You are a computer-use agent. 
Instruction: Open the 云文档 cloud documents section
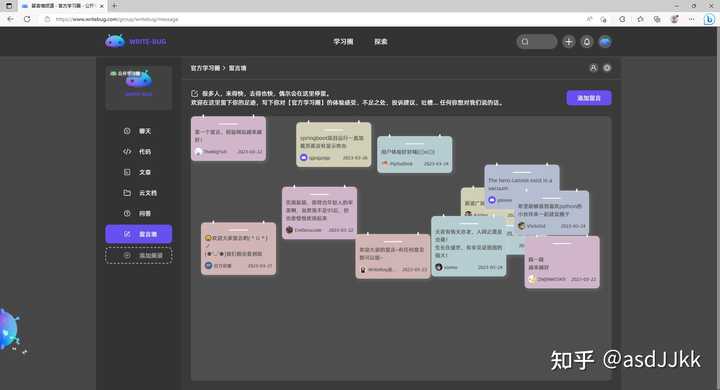[139, 193]
